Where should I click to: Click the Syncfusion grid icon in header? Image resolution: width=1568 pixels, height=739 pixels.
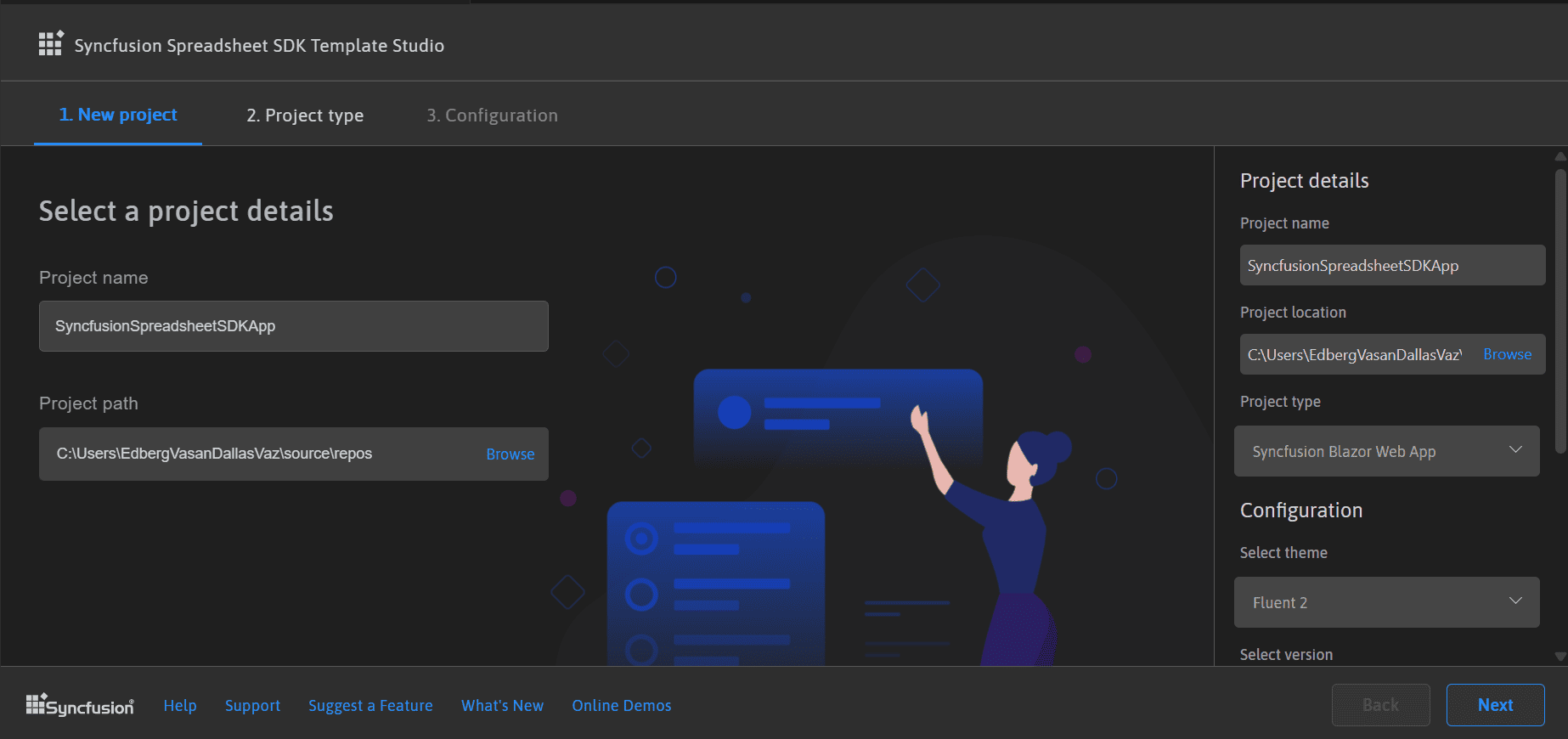50,44
